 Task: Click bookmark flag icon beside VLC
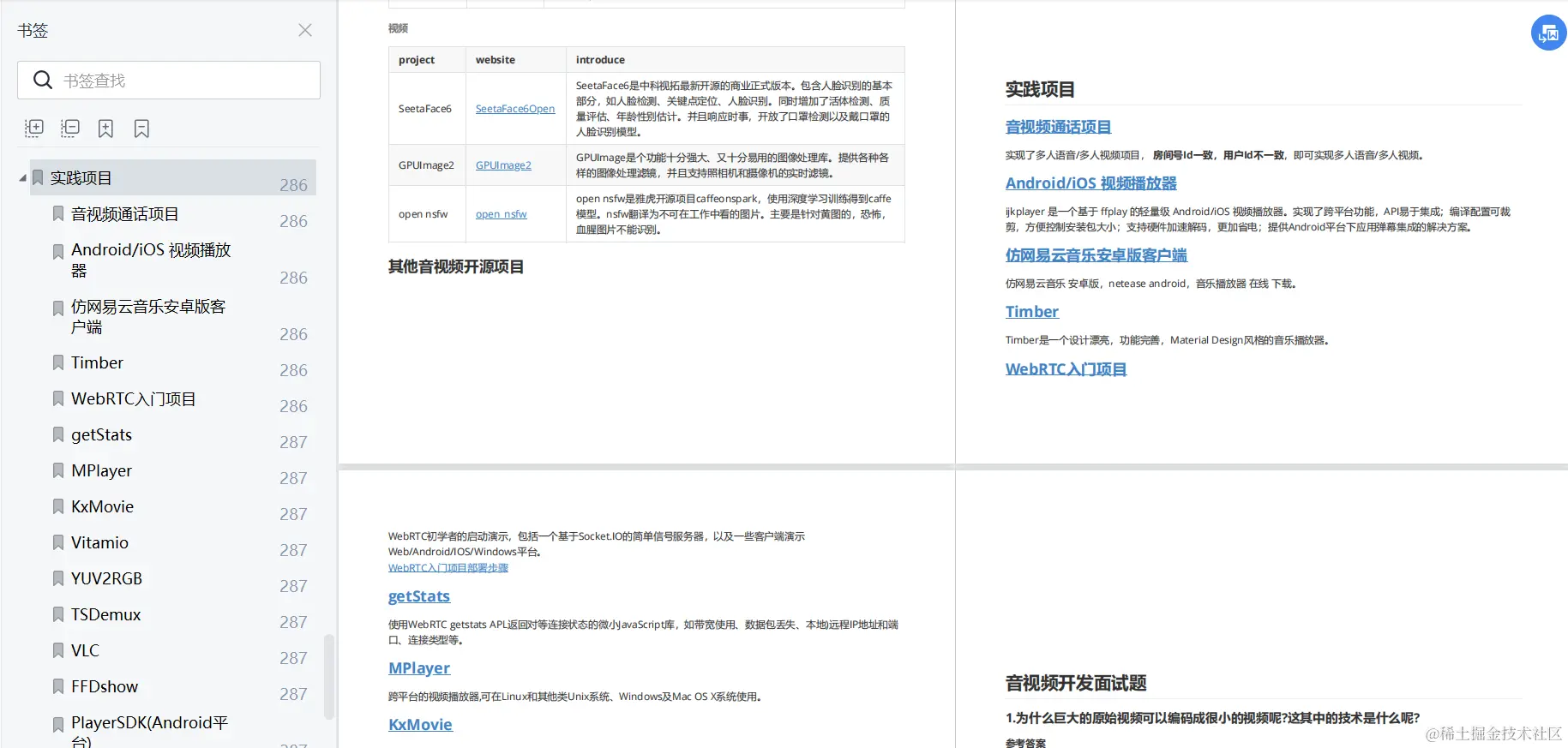pos(58,650)
